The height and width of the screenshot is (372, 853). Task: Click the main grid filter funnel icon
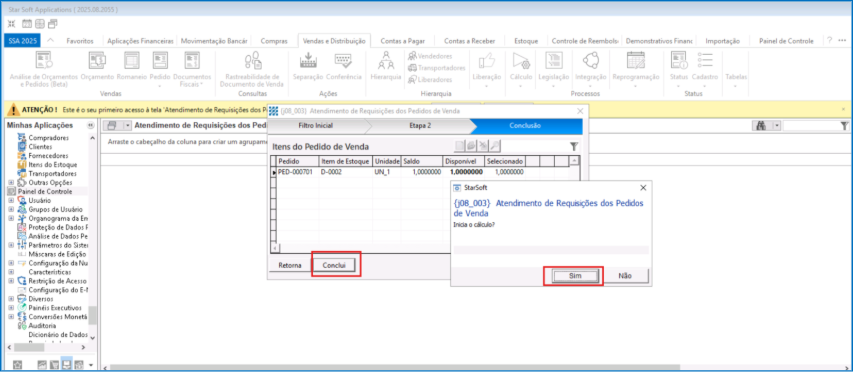844,126
